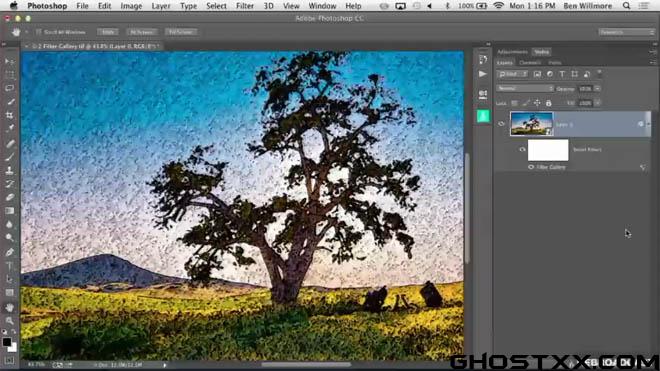
Task: Toggle adjustment layer filter
Action: pos(550,74)
